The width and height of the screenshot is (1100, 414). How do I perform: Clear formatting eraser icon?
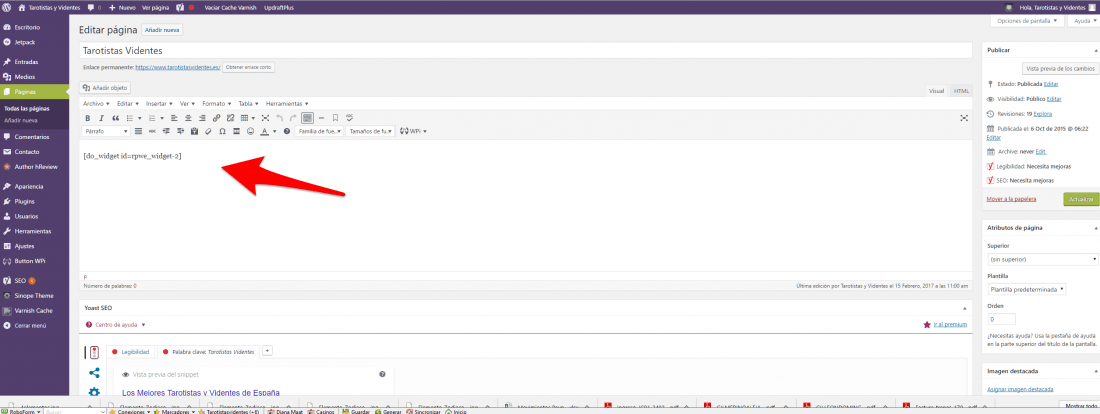pos(208,131)
